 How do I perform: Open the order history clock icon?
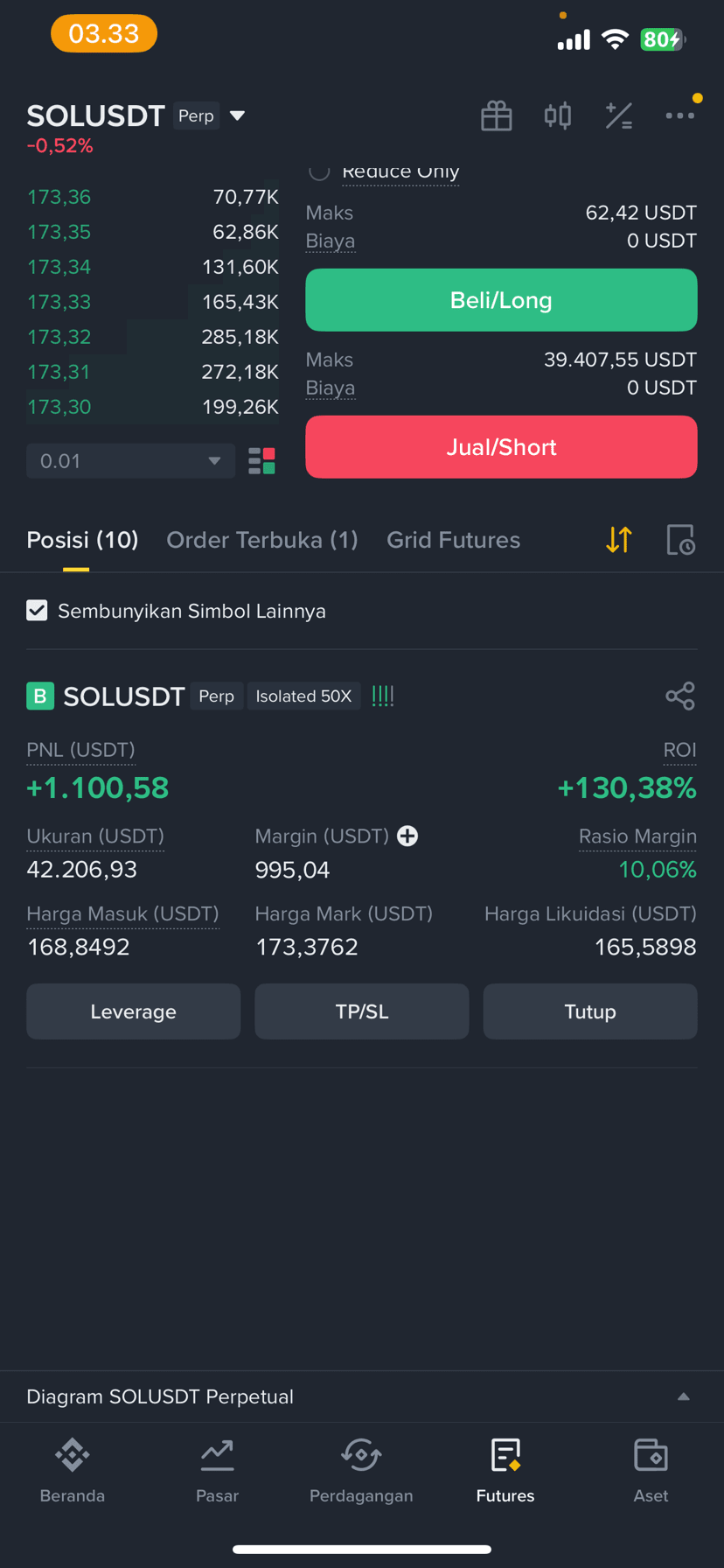[x=680, y=540]
